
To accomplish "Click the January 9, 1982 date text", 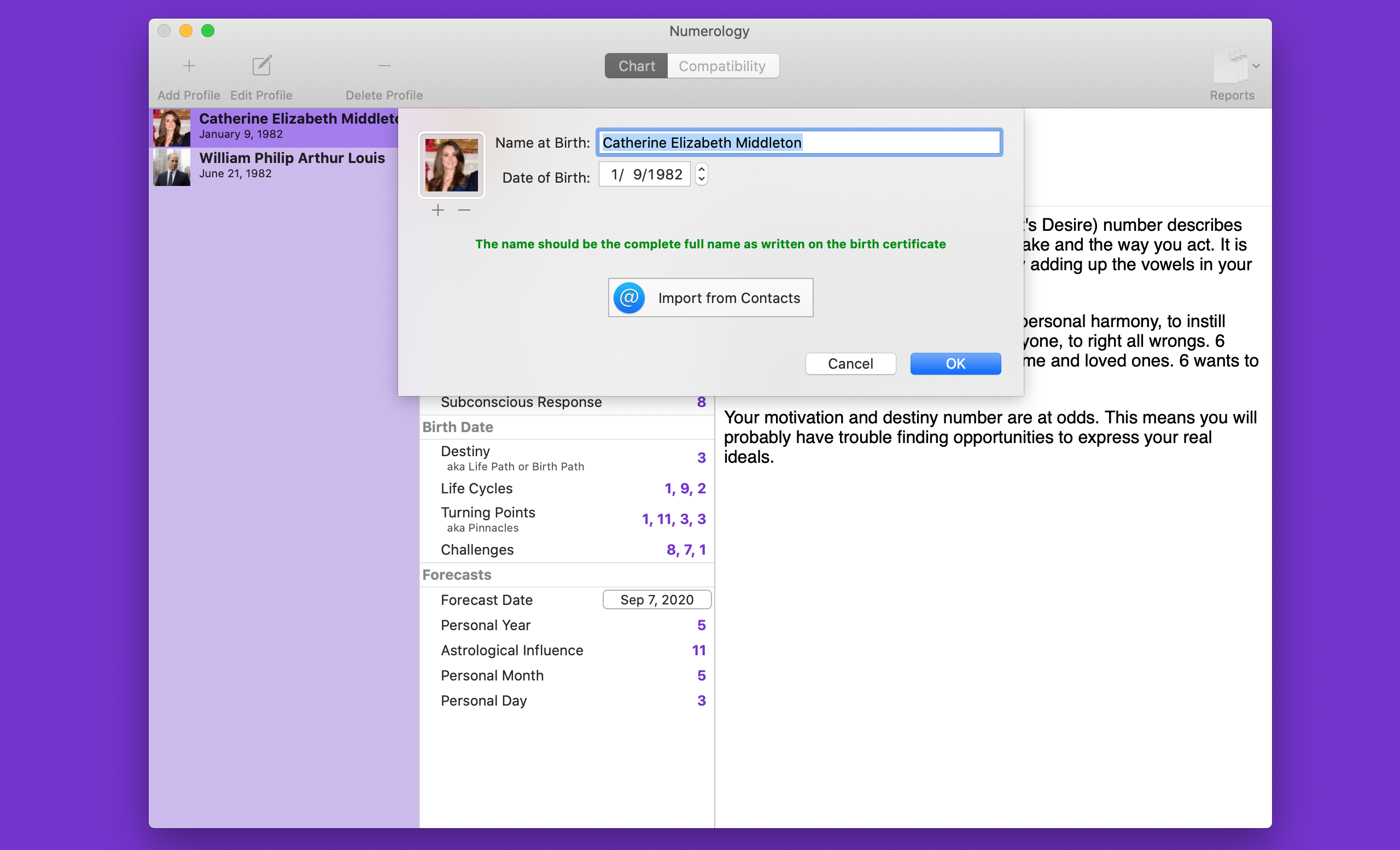I will pyautogui.click(x=241, y=134).
